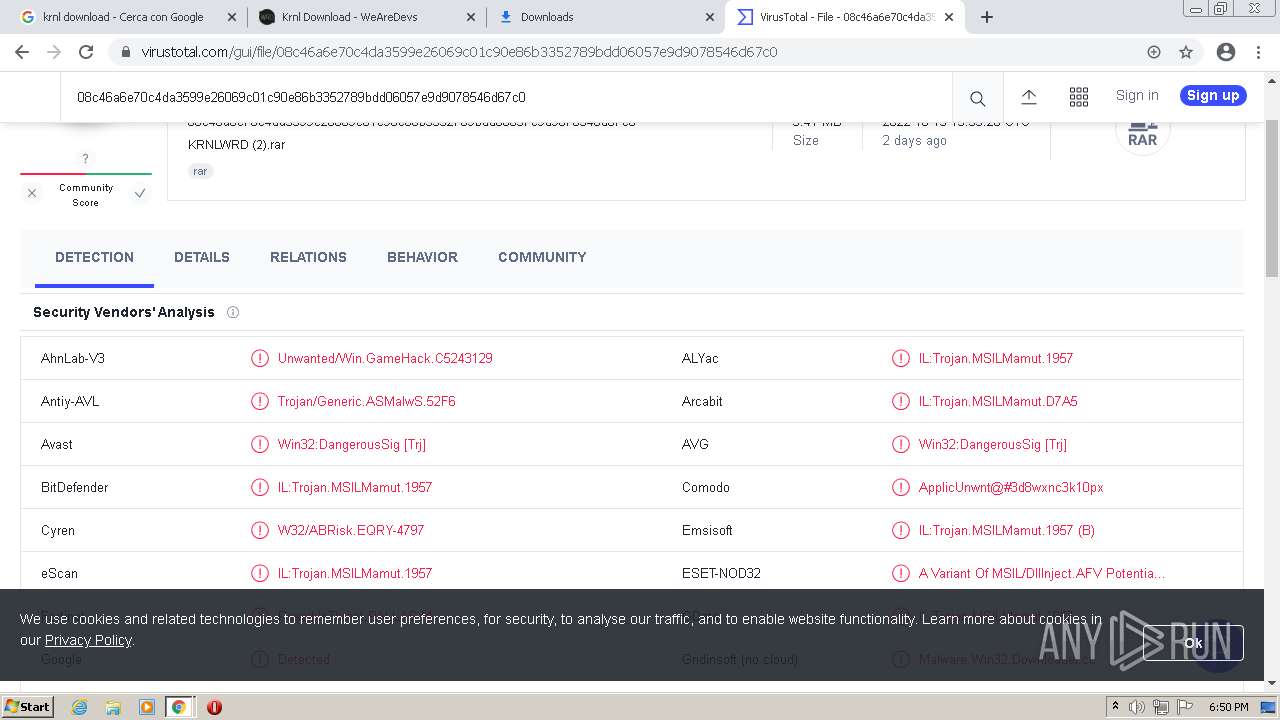Click the ESET-NOD32 detection alert icon
The image size is (1280, 720).
[901, 573]
